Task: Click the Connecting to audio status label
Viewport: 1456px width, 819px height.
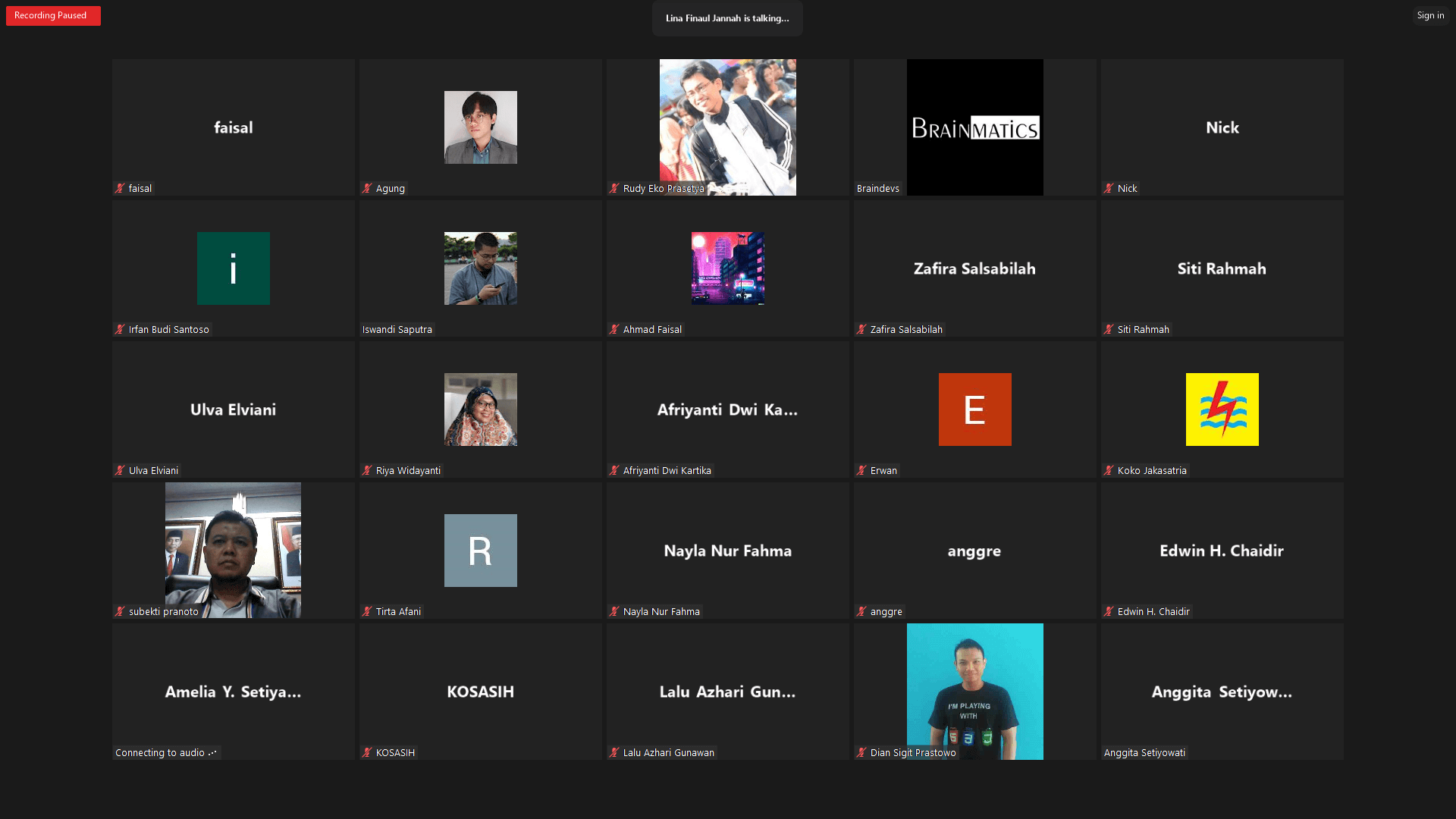Action: pos(165,752)
